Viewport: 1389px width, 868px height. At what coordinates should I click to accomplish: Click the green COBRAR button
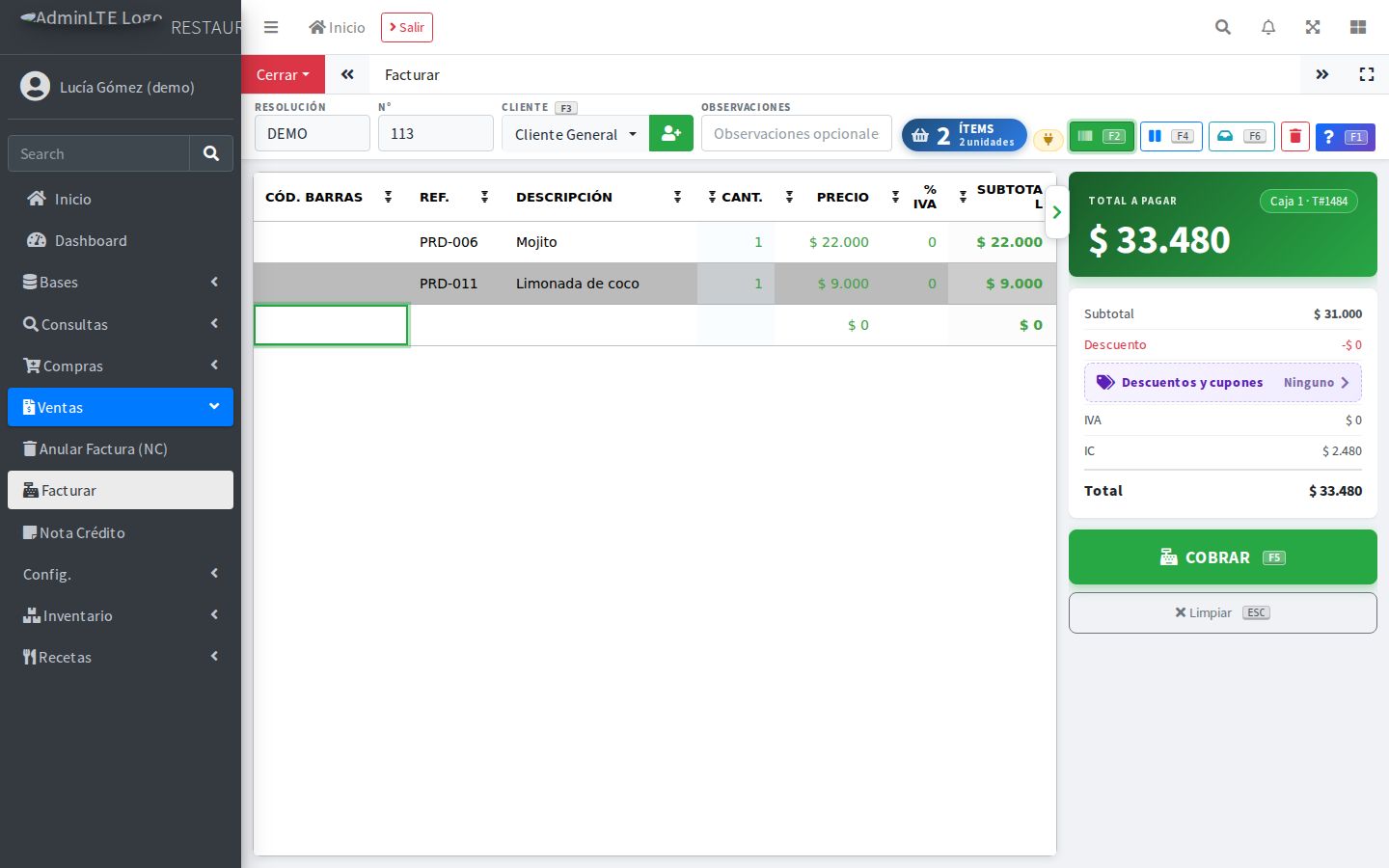tap(1223, 556)
